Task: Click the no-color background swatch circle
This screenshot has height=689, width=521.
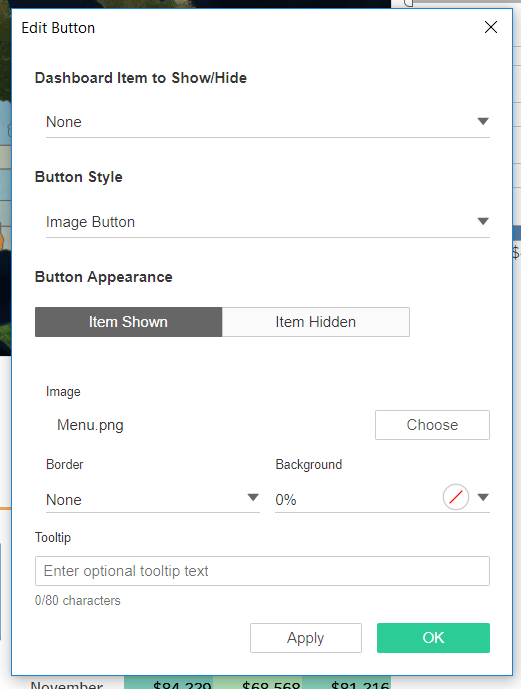Action: (x=456, y=497)
